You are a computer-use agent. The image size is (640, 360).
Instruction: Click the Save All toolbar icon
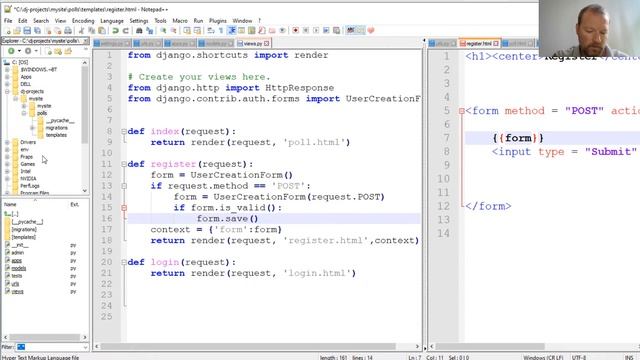click(x=37, y=31)
